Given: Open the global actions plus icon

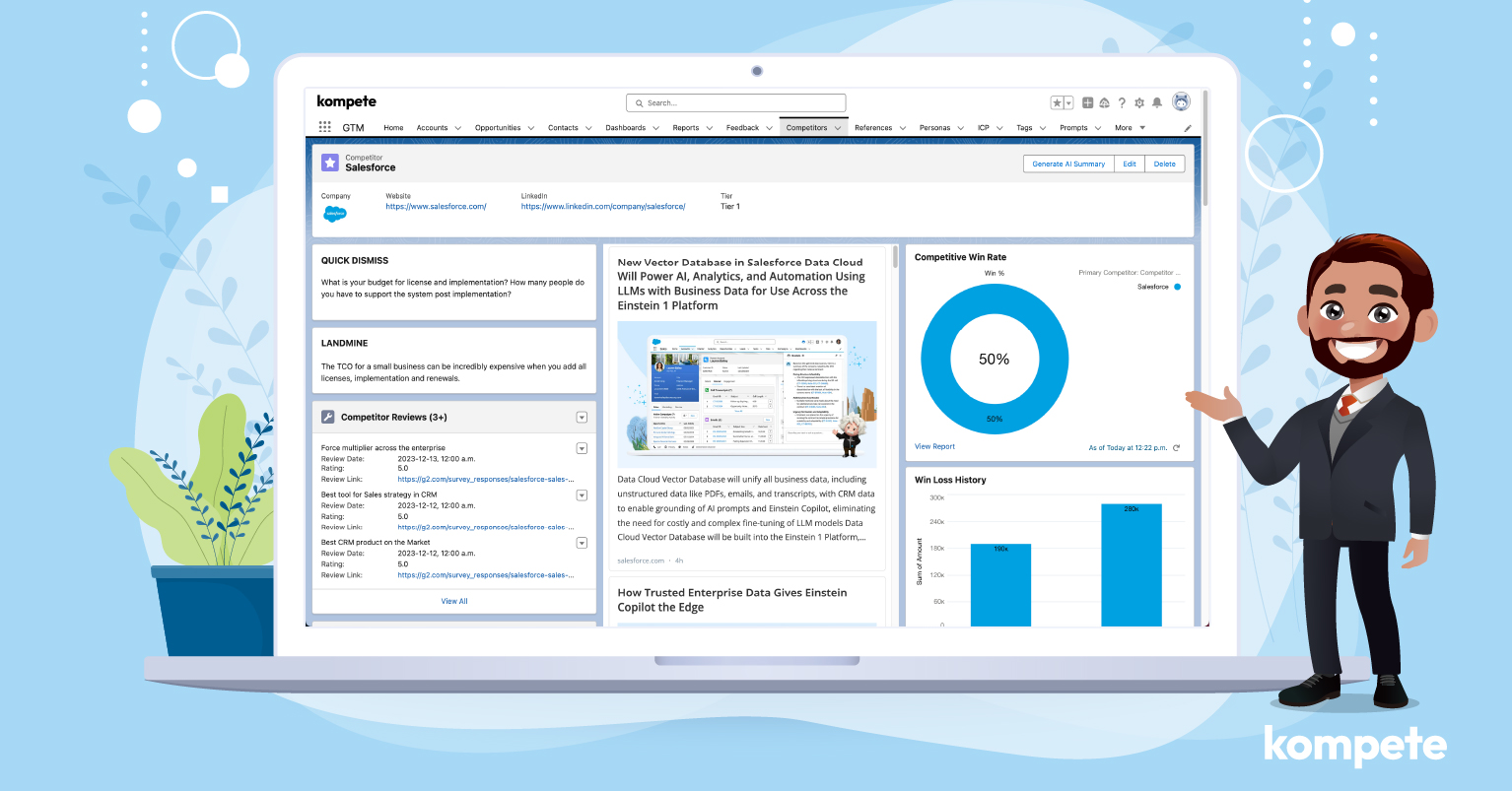Looking at the screenshot, I should click(1088, 102).
